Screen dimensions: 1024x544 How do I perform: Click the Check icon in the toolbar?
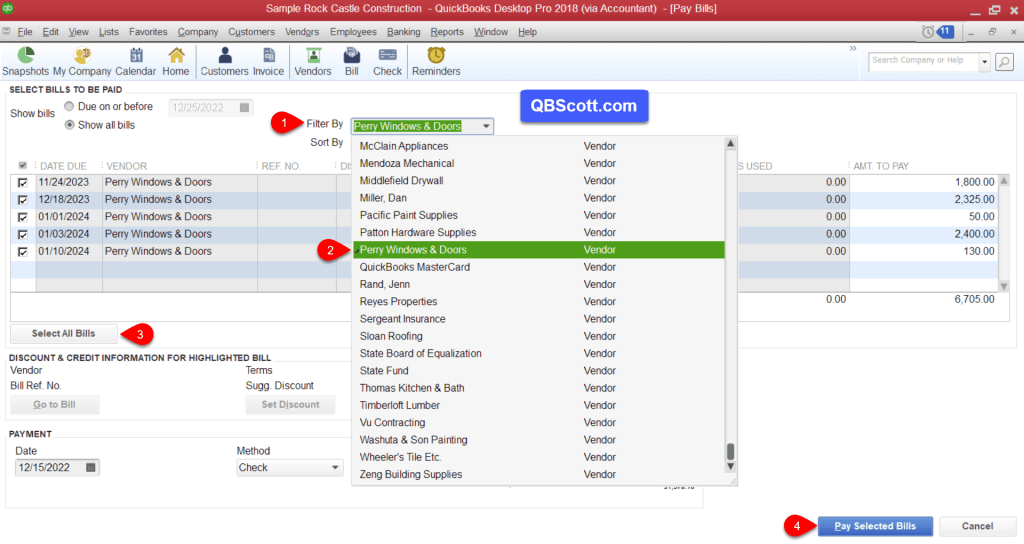point(387,61)
